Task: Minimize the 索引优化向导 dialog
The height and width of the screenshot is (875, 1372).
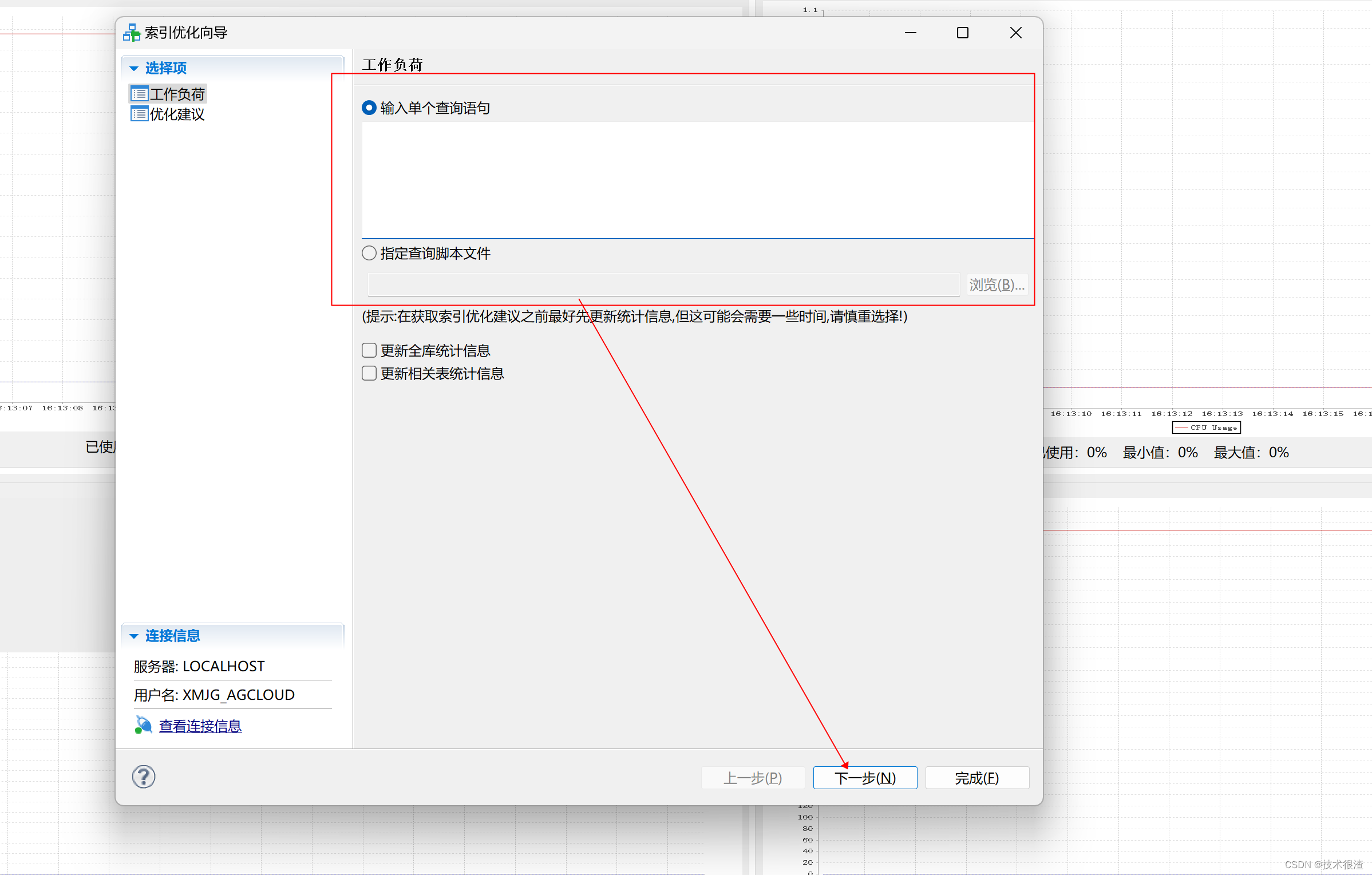Action: 911,33
